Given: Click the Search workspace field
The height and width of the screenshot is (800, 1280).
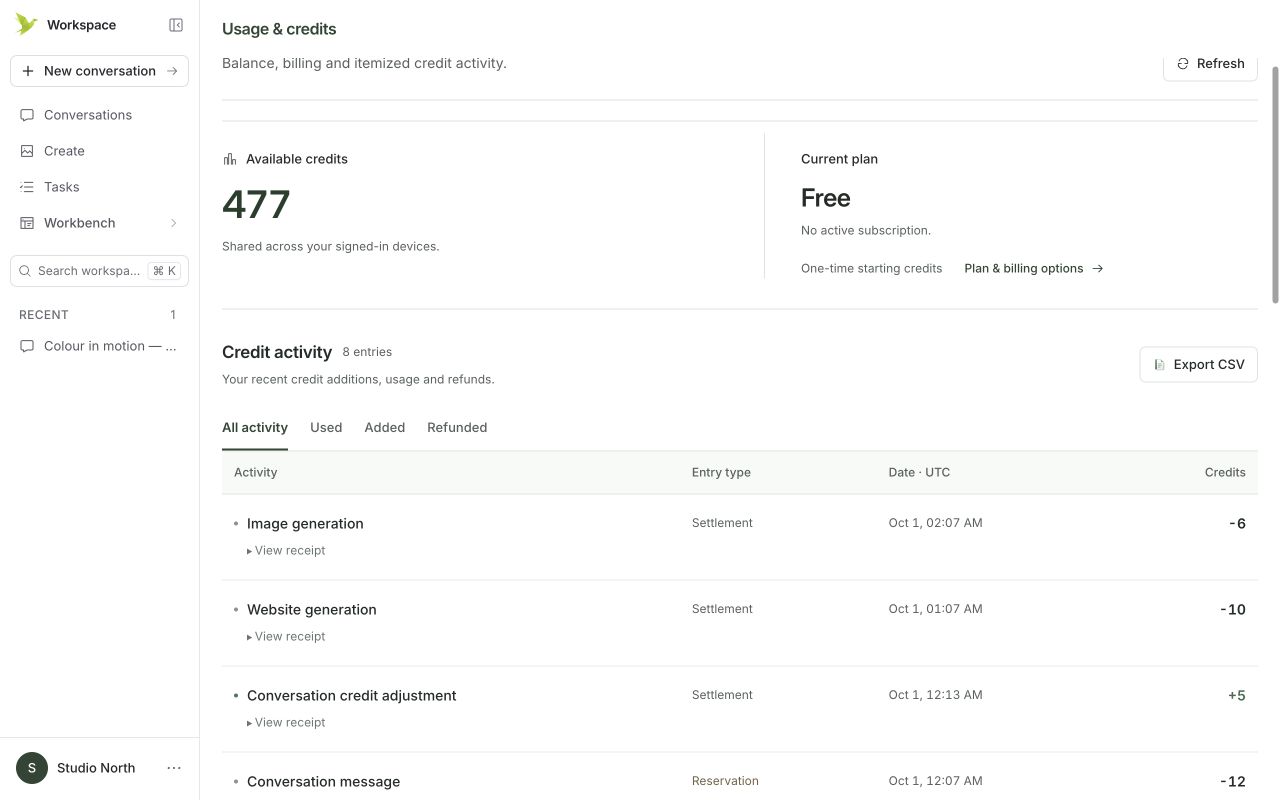Looking at the screenshot, I should click(x=99, y=271).
